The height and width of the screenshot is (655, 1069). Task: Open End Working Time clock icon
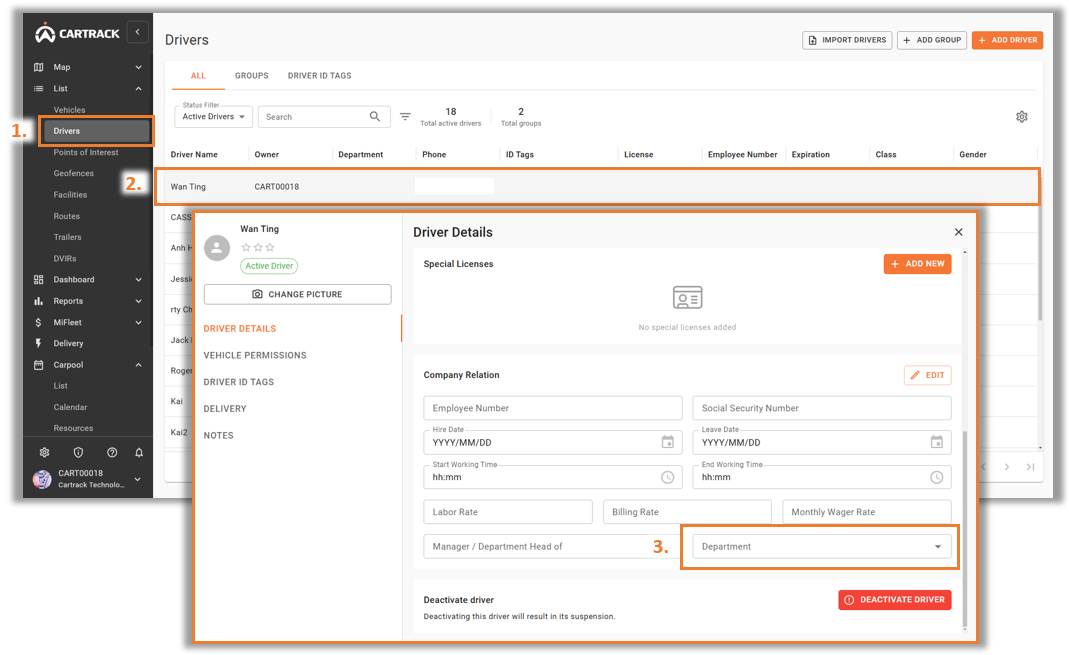937,477
